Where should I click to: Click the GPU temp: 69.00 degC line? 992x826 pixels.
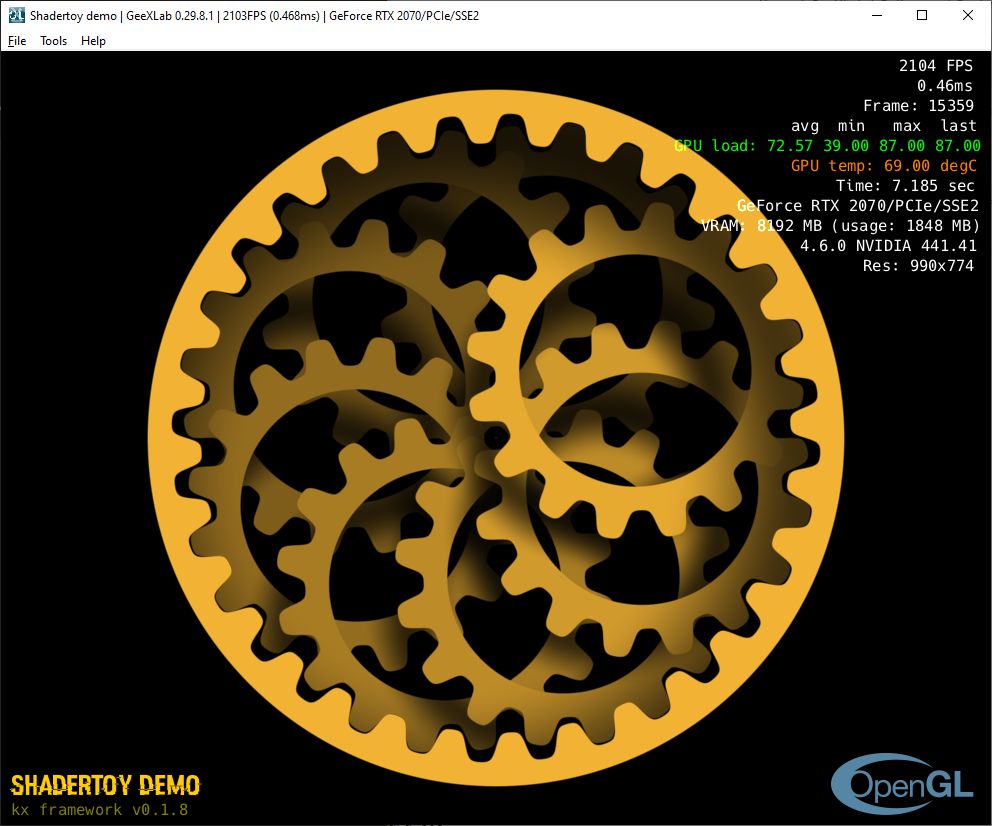point(884,166)
